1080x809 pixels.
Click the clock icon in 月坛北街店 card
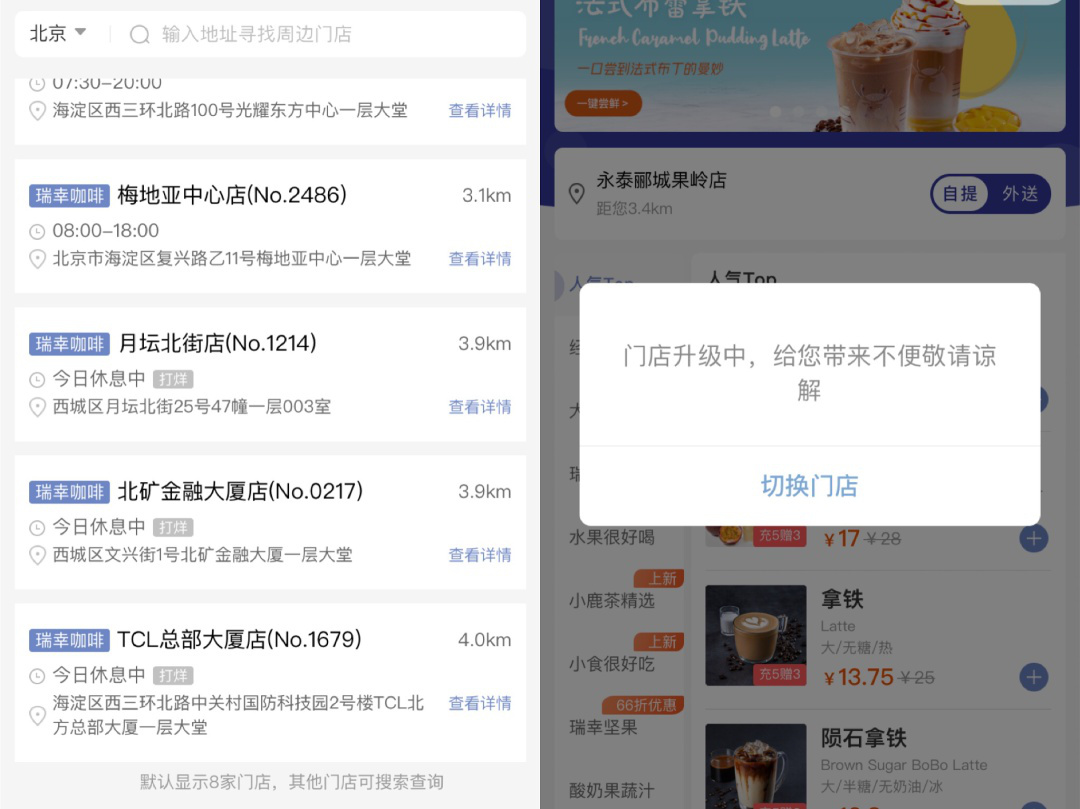37,379
